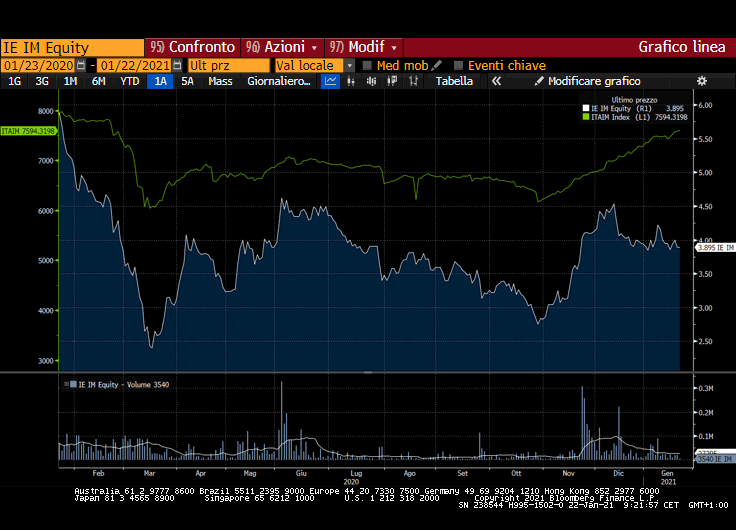Select the 3G time range tab
The width and height of the screenshot is (736, 530).
[42, 81]
